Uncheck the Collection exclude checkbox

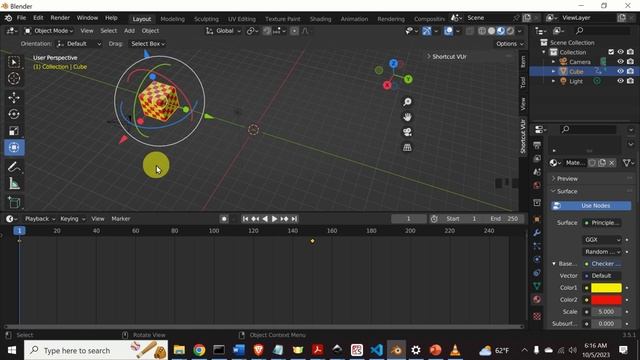611,52
